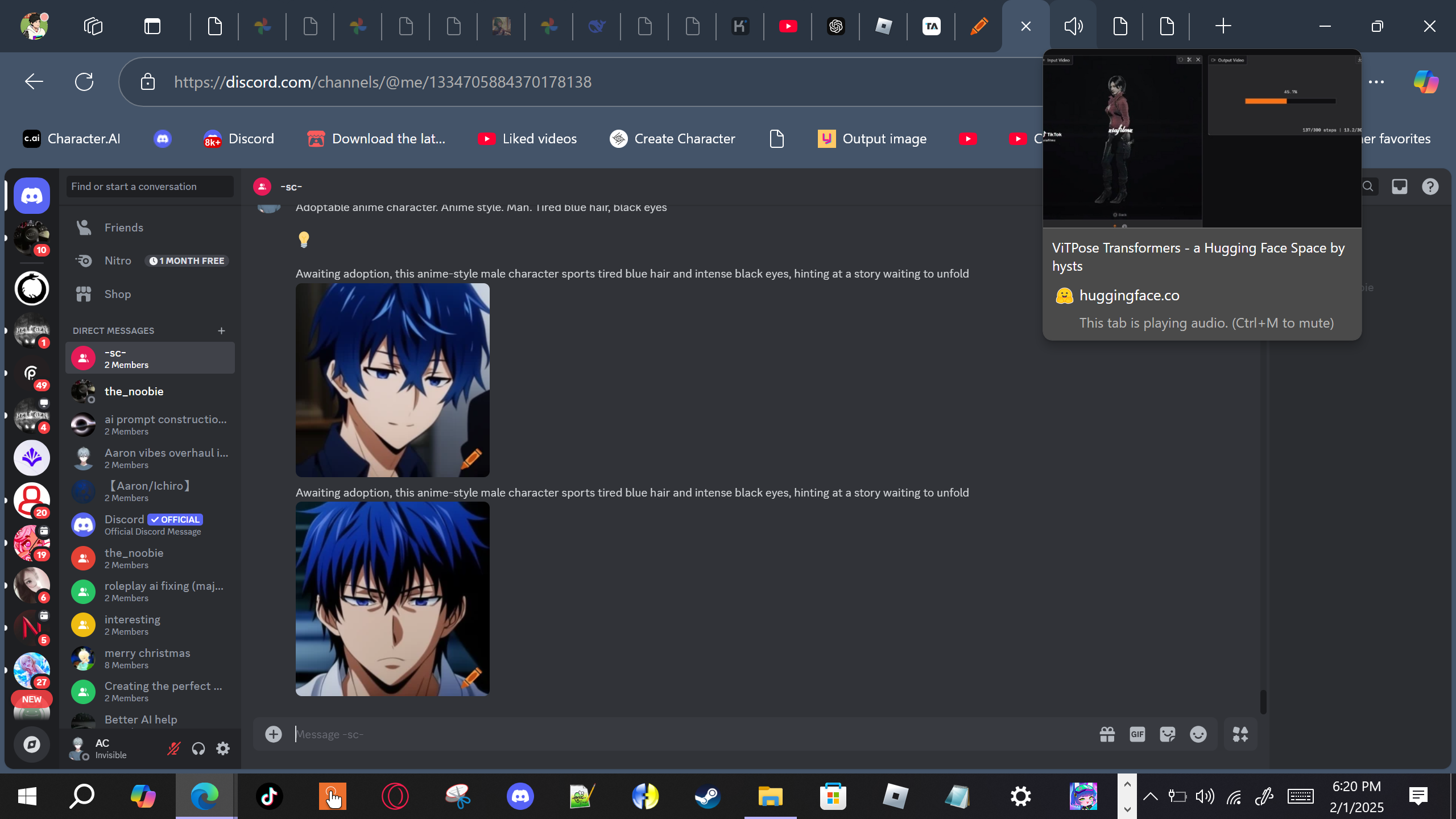Open the Shop page
Viewport: 1456px width, 819px height.
click(117, 294)
